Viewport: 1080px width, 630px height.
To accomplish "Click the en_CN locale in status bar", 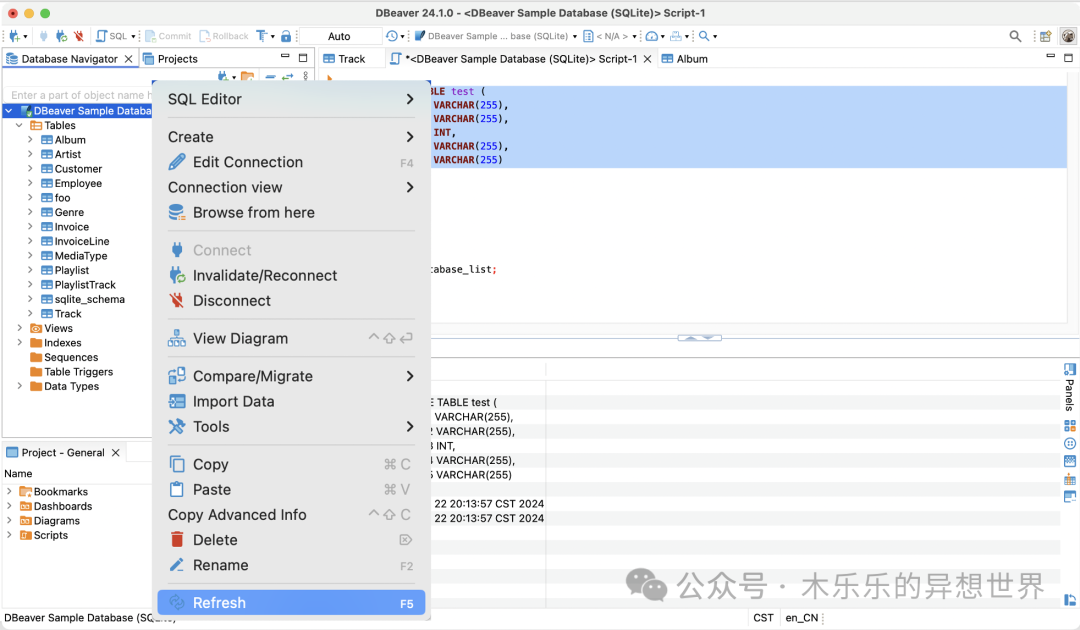I will pos(802,618).
